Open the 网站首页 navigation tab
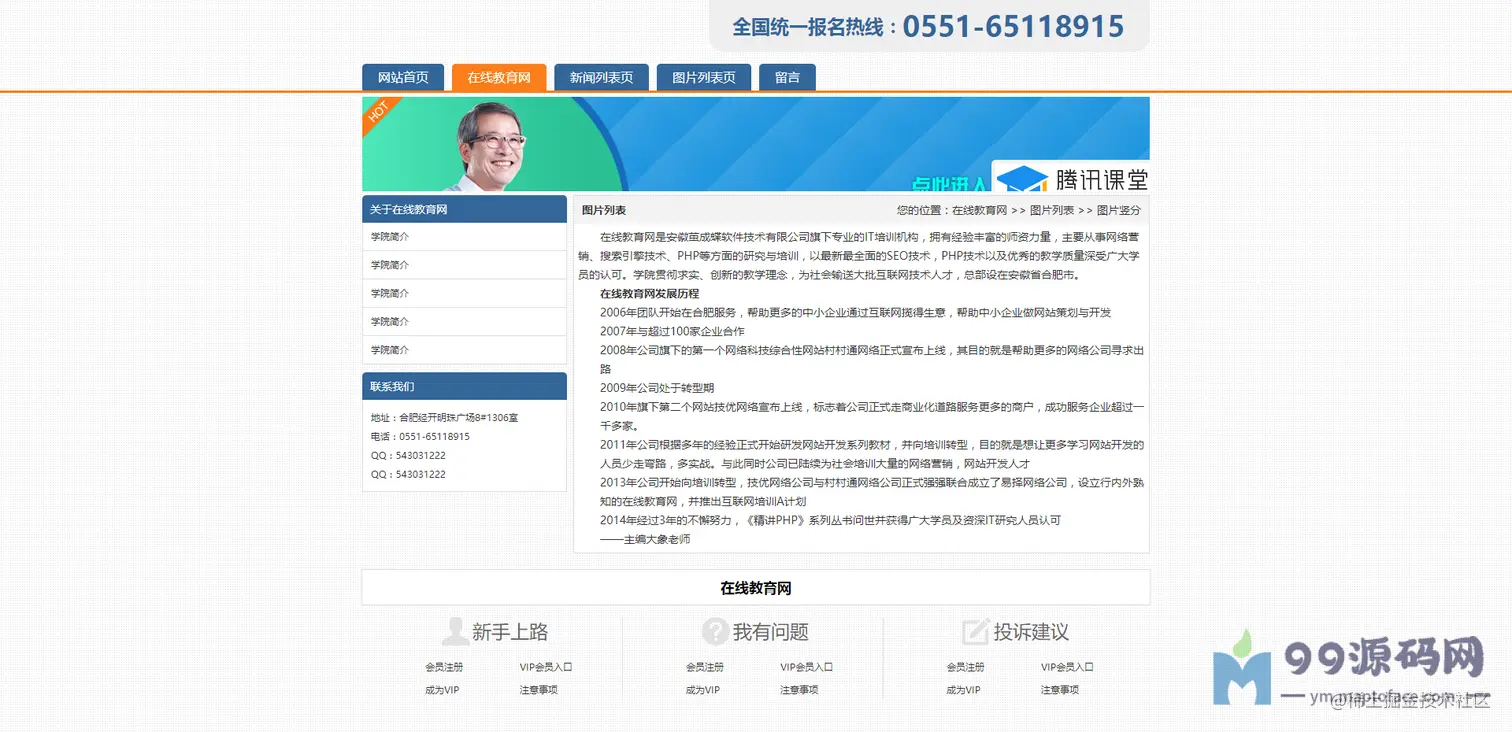The height and width of the screenshot is (732, 1512). pos(403,78)
